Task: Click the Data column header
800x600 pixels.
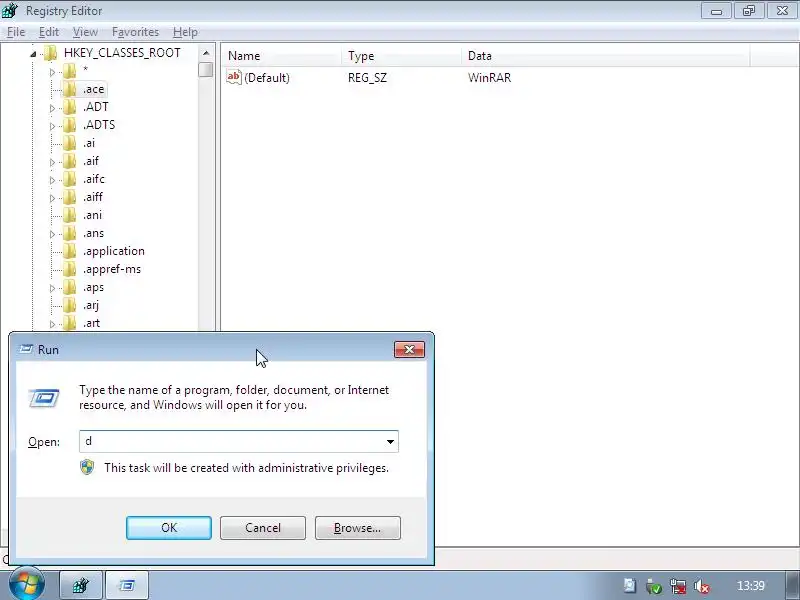Action: [606, 56]
